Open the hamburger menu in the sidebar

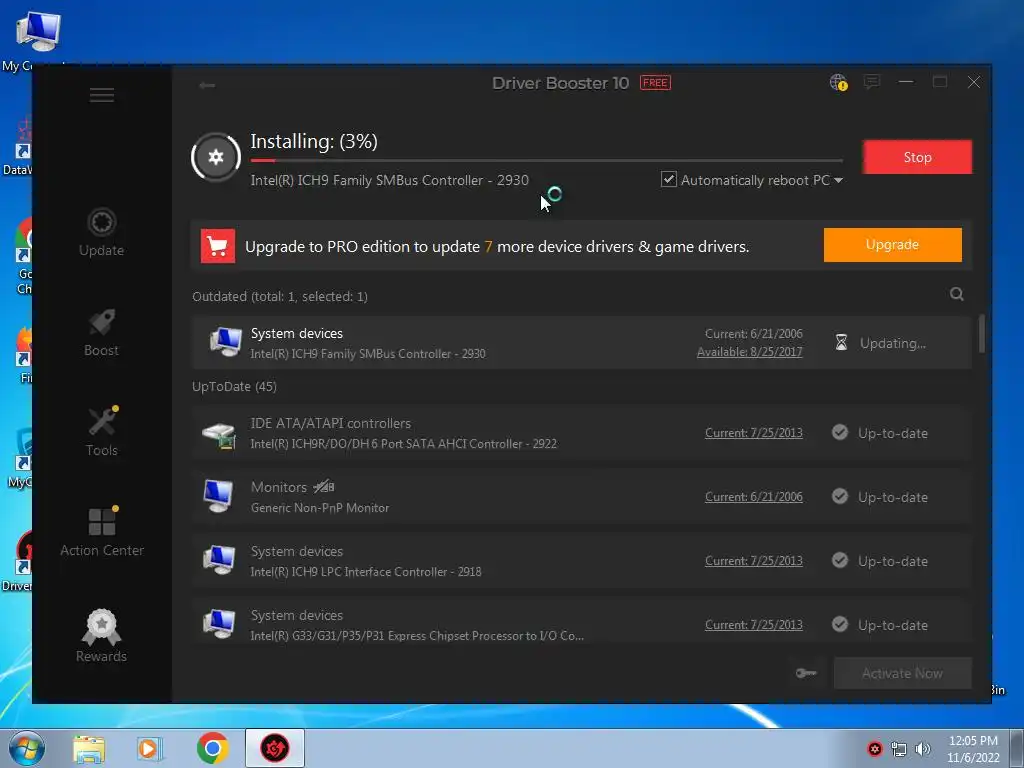[102, 95]
